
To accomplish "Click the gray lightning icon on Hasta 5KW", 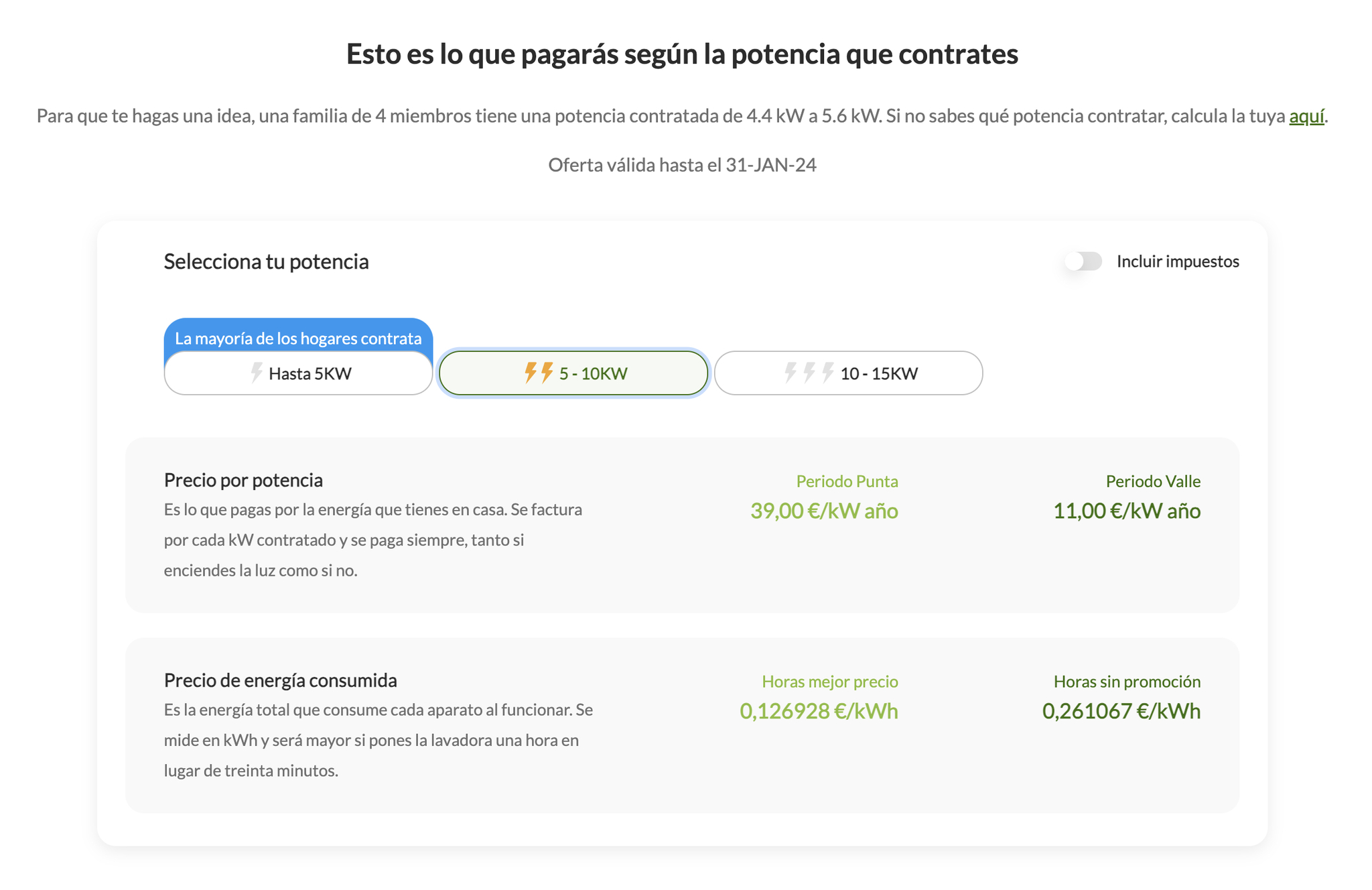I will point(256,373).
